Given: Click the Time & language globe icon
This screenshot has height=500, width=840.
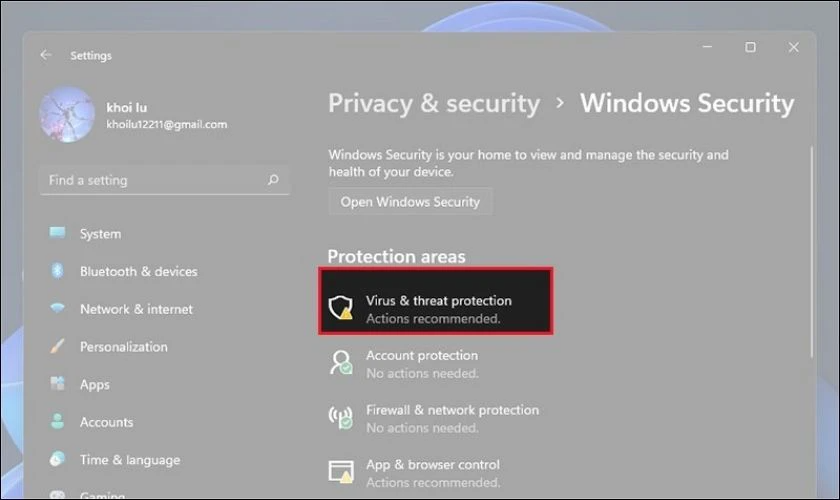Looking at the screenshot, I should pyautogui.click(x=57, y=459).
